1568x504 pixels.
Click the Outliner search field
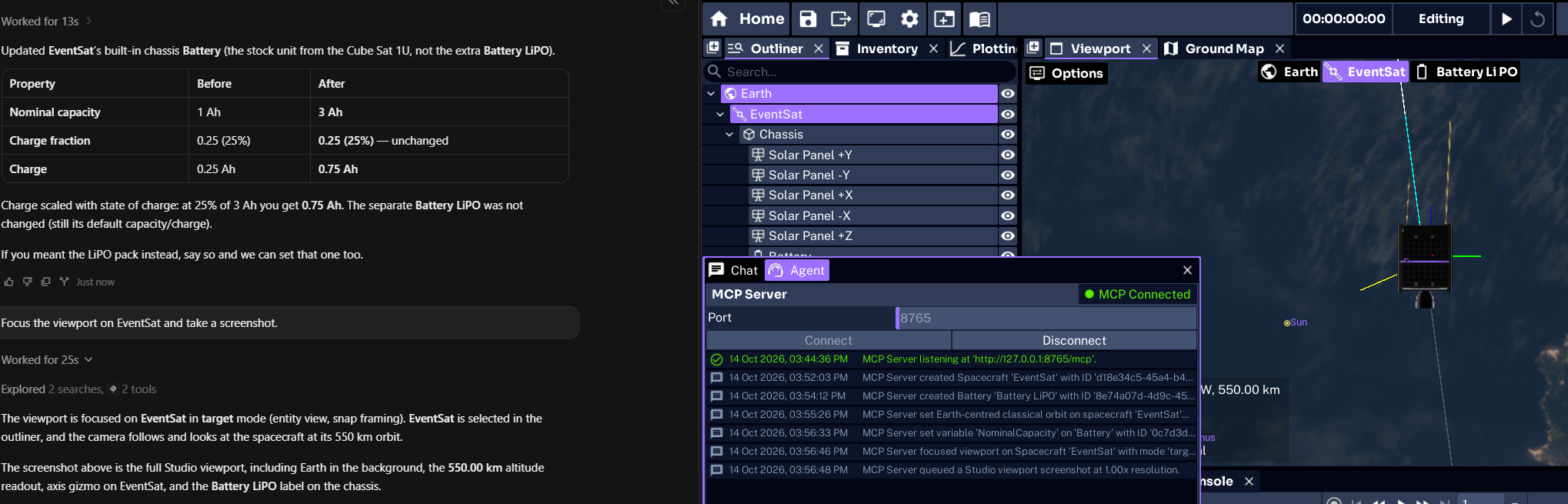(x=860, y=72)
